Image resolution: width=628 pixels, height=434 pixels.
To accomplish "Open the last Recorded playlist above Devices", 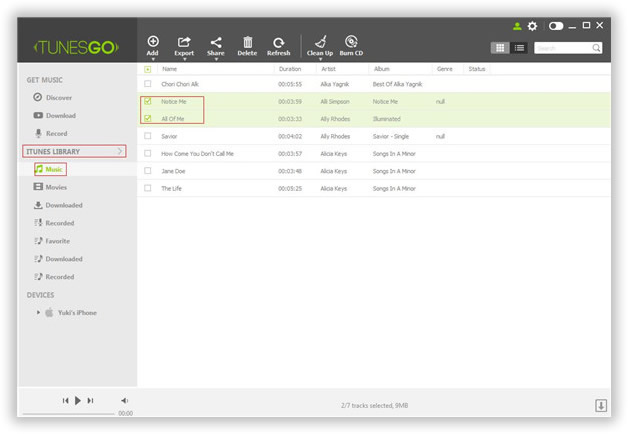I will 54,277.
